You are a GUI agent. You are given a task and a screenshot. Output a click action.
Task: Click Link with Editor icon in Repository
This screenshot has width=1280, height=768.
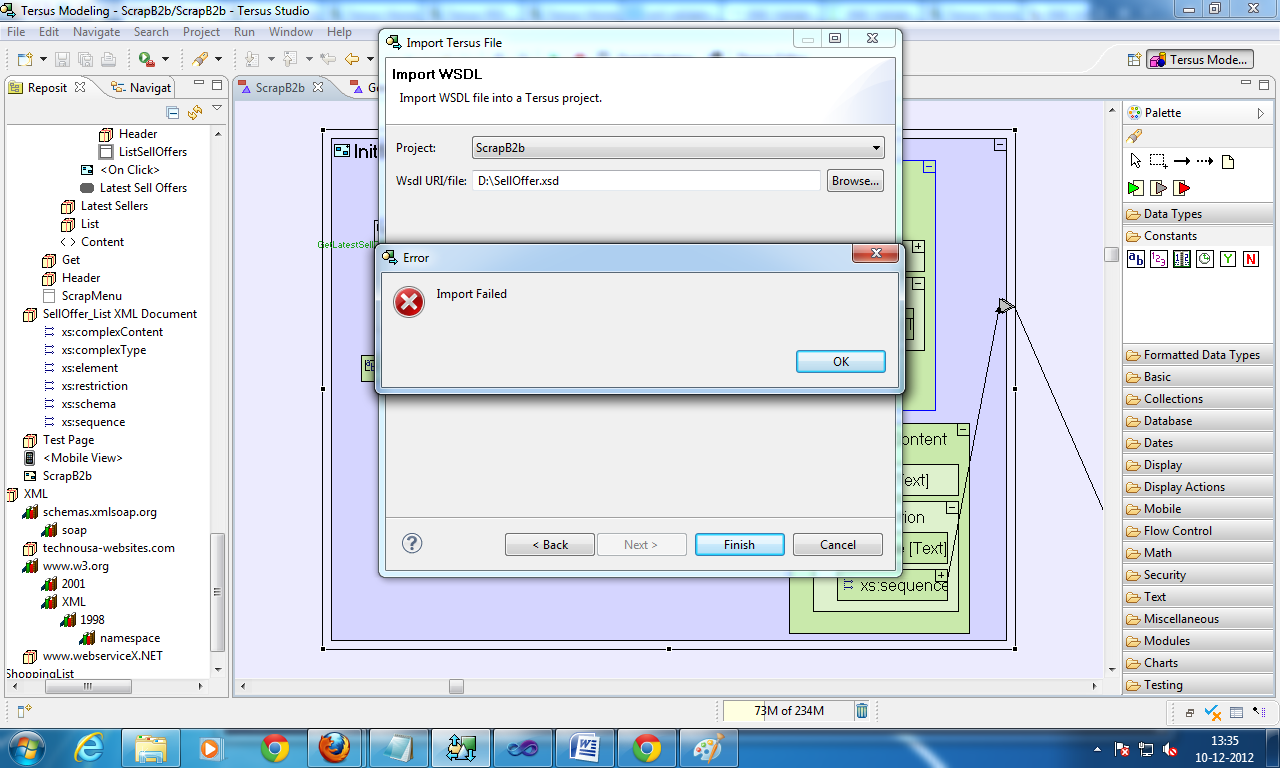[194, 113]
